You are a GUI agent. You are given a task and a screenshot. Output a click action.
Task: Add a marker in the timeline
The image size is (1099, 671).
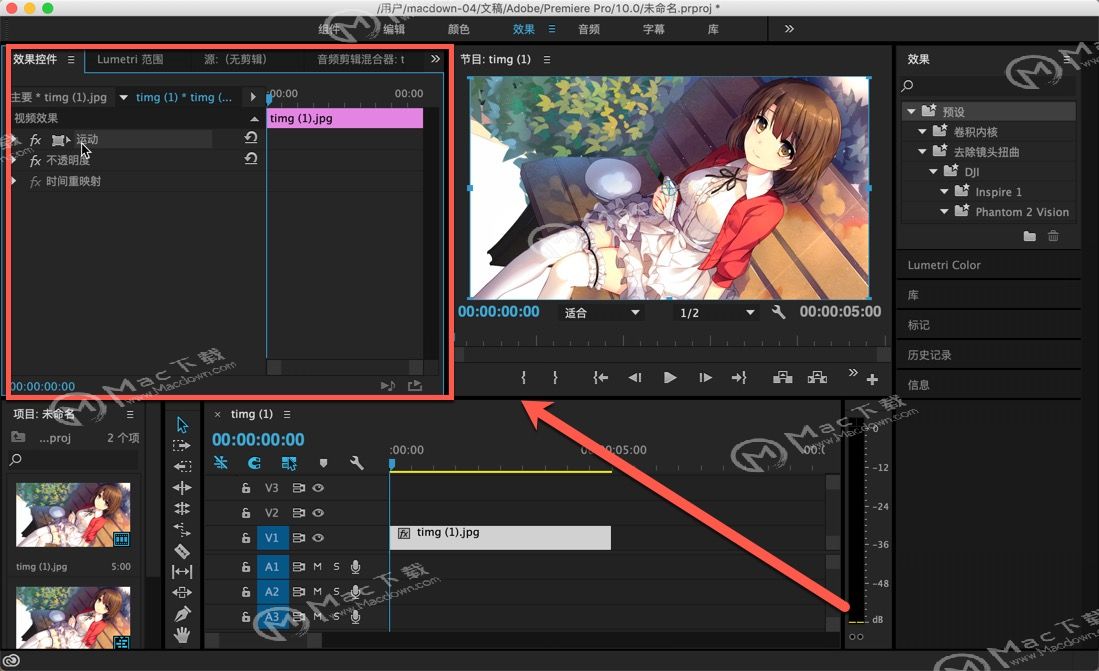pos(323,463)
